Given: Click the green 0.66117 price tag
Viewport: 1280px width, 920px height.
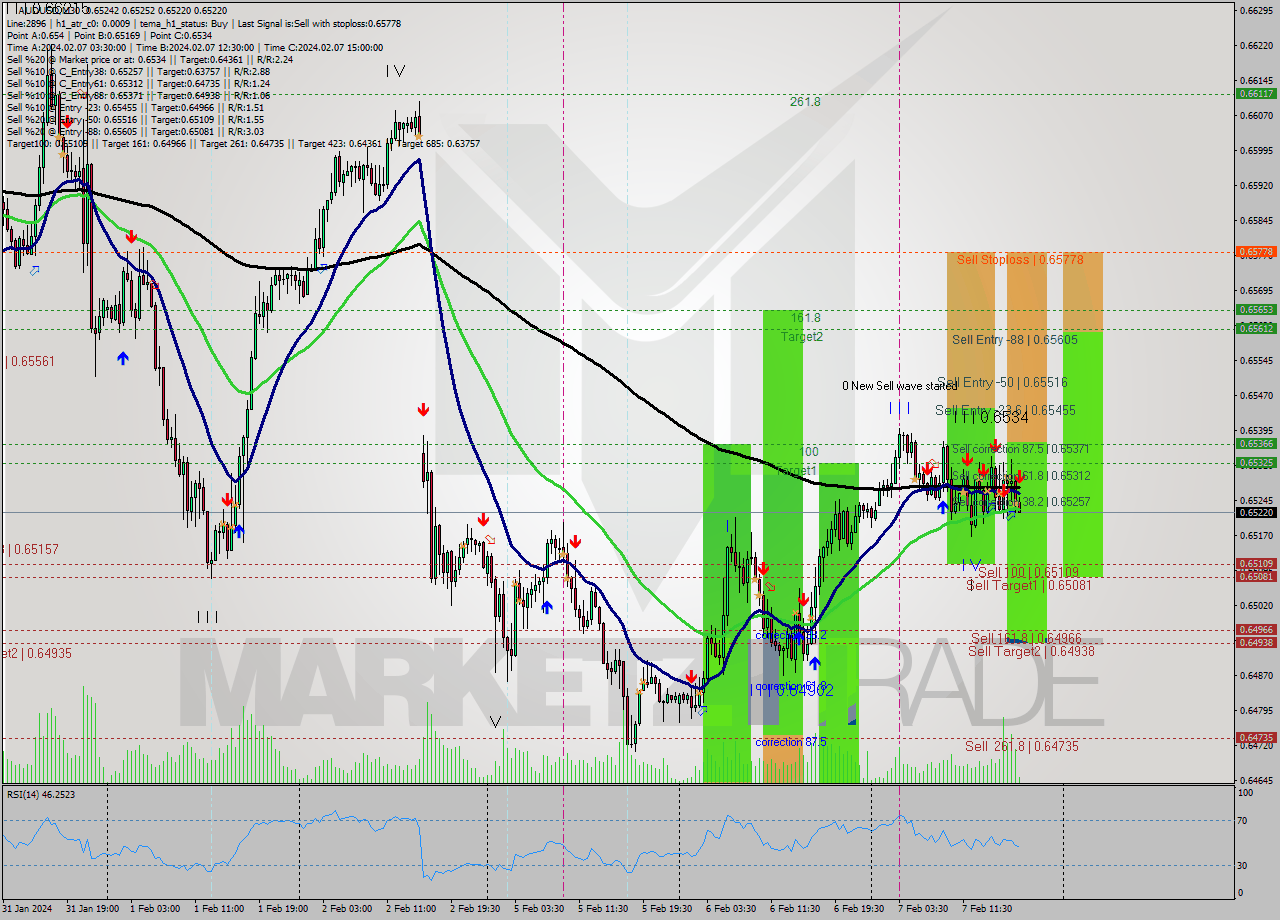Looking at the screenshot, I should point(1256,93).
